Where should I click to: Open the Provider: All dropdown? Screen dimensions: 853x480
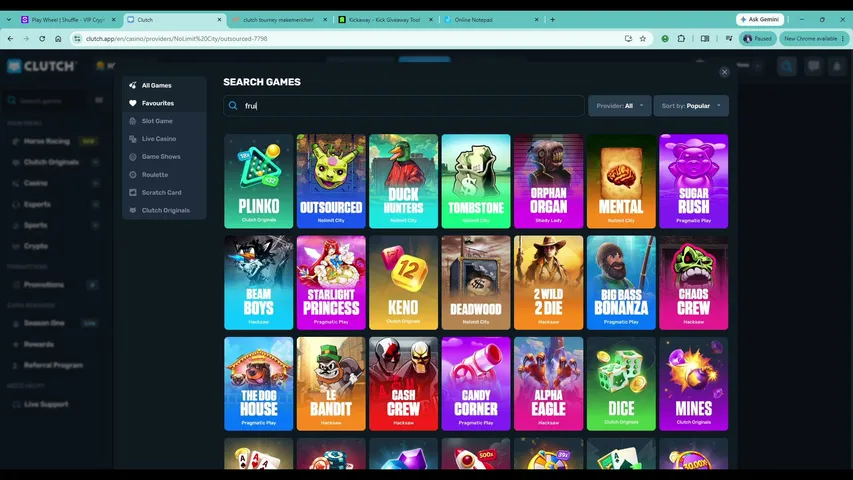[x=619, y=106]
